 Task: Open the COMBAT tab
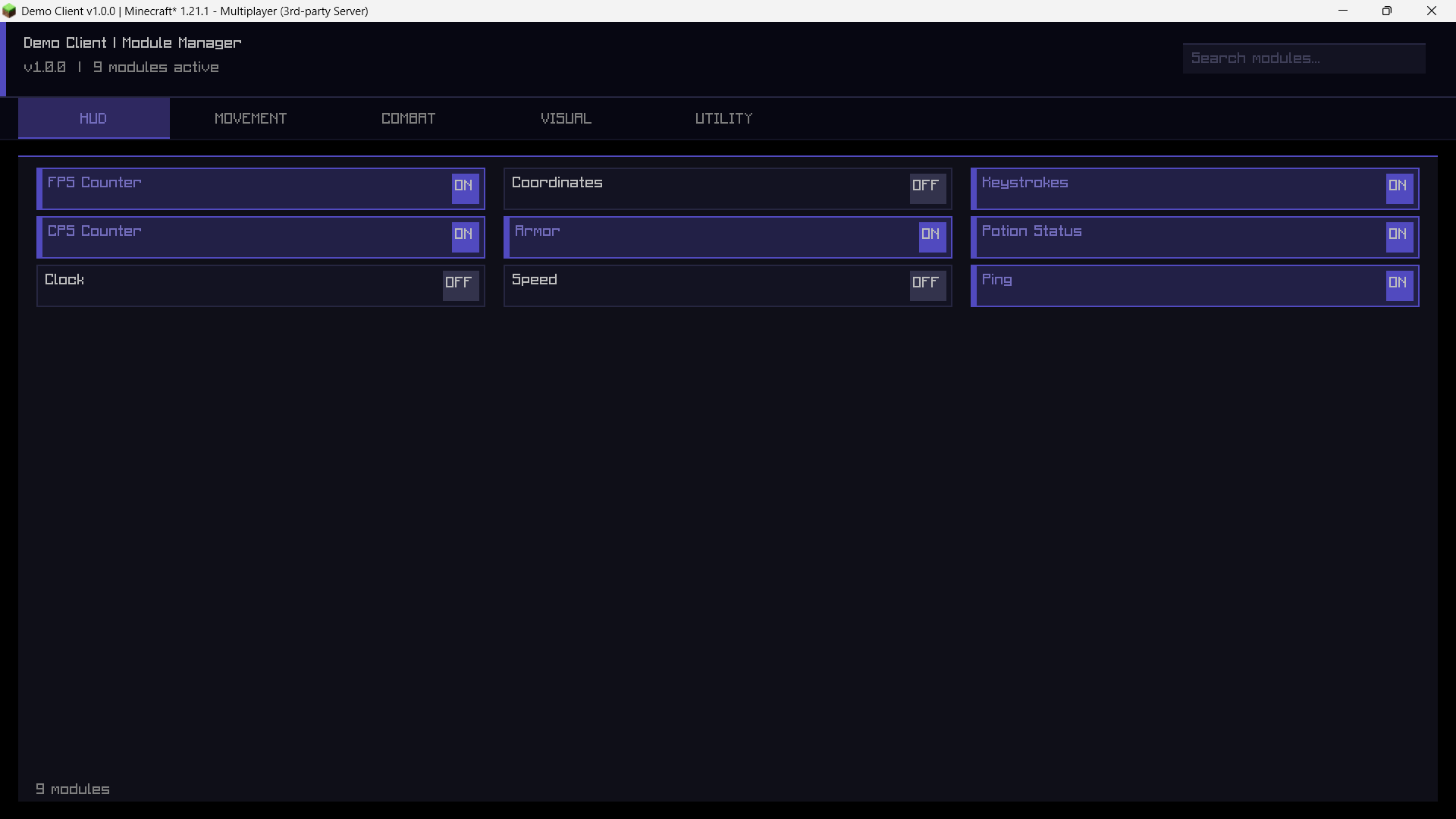click(409, 118)
